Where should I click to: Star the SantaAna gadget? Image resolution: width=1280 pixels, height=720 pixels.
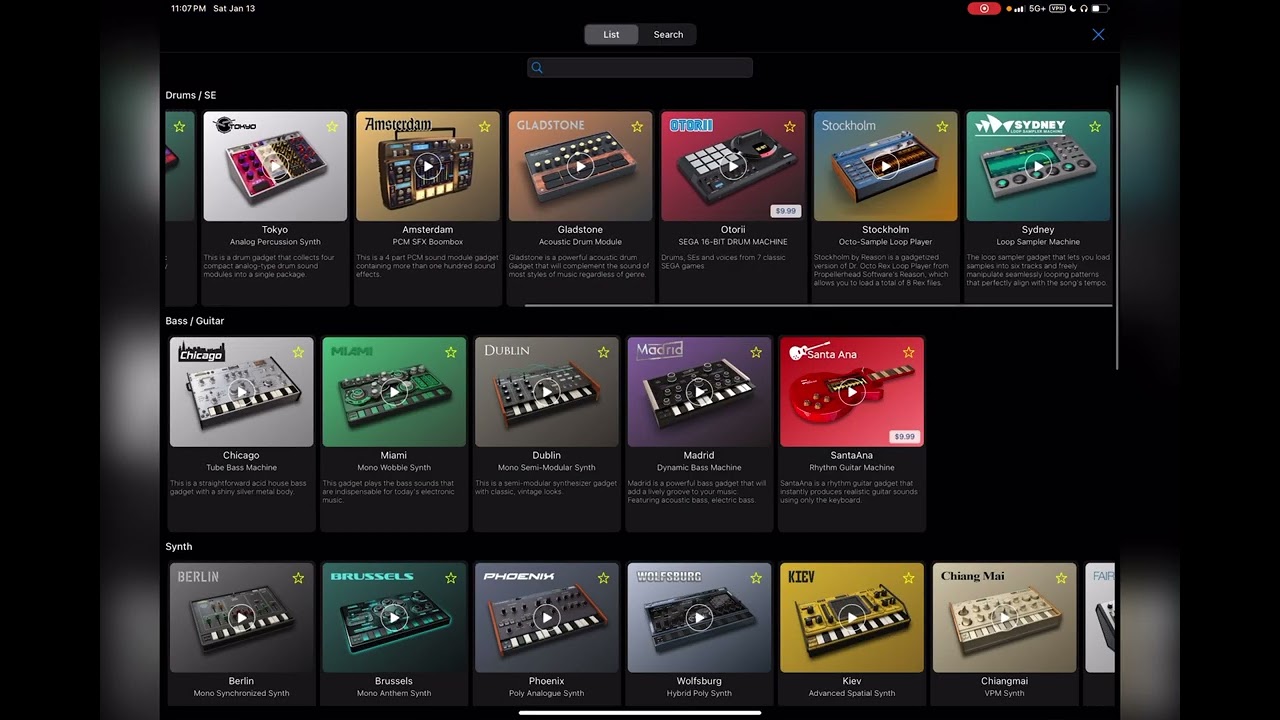(908, 352)
